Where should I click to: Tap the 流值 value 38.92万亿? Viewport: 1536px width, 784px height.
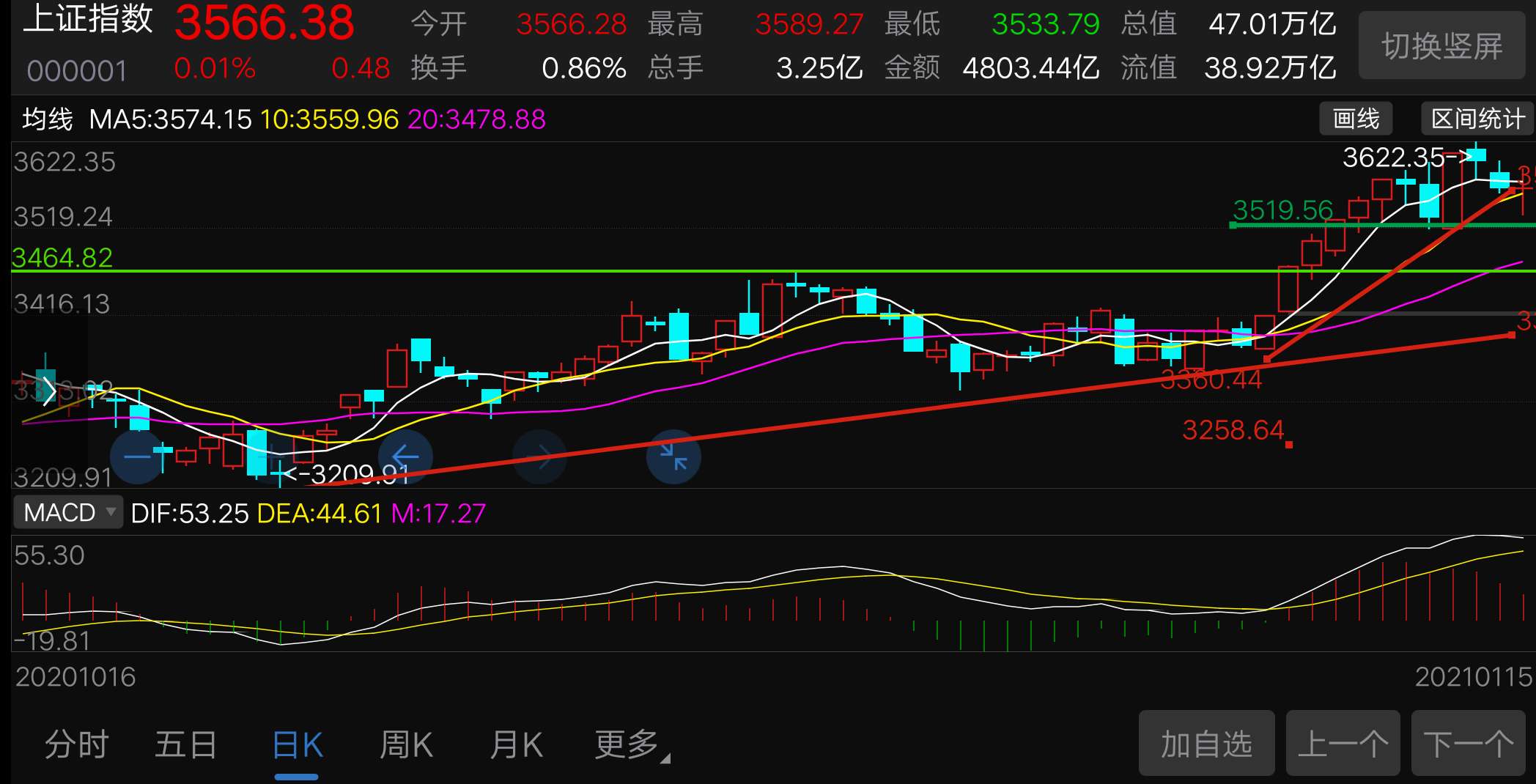coord(1271,68)
